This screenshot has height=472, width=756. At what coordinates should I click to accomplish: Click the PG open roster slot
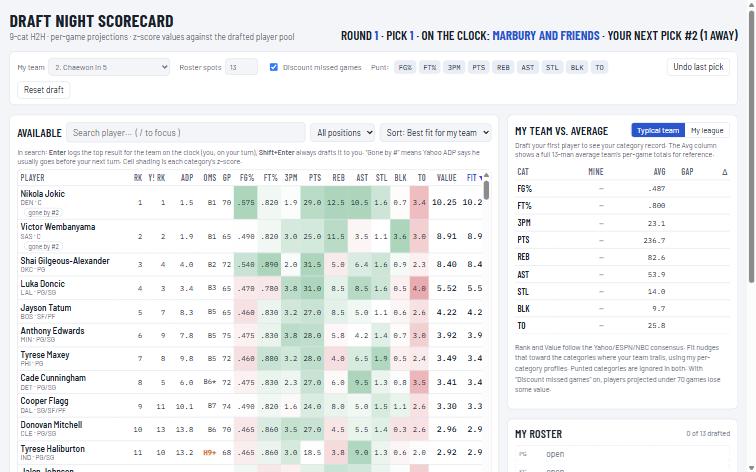pos(622,454)
